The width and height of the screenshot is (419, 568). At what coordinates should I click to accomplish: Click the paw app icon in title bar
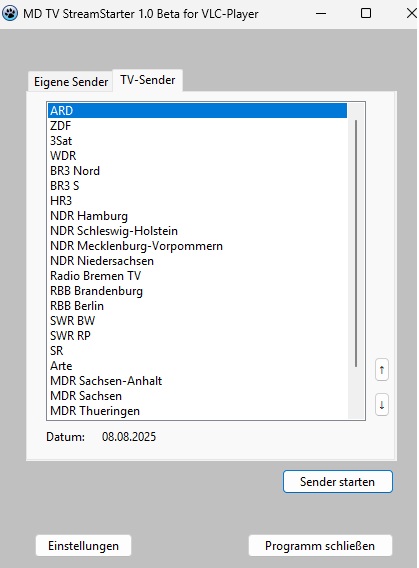pyautogui.click(x=10, y=14)
